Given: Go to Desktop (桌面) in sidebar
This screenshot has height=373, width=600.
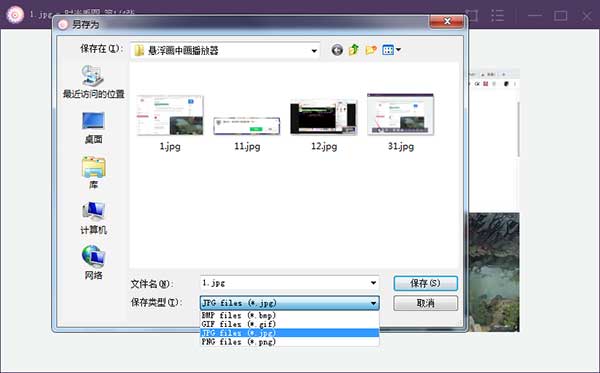Looking at the screenshot, I should (x=93, y=128).
